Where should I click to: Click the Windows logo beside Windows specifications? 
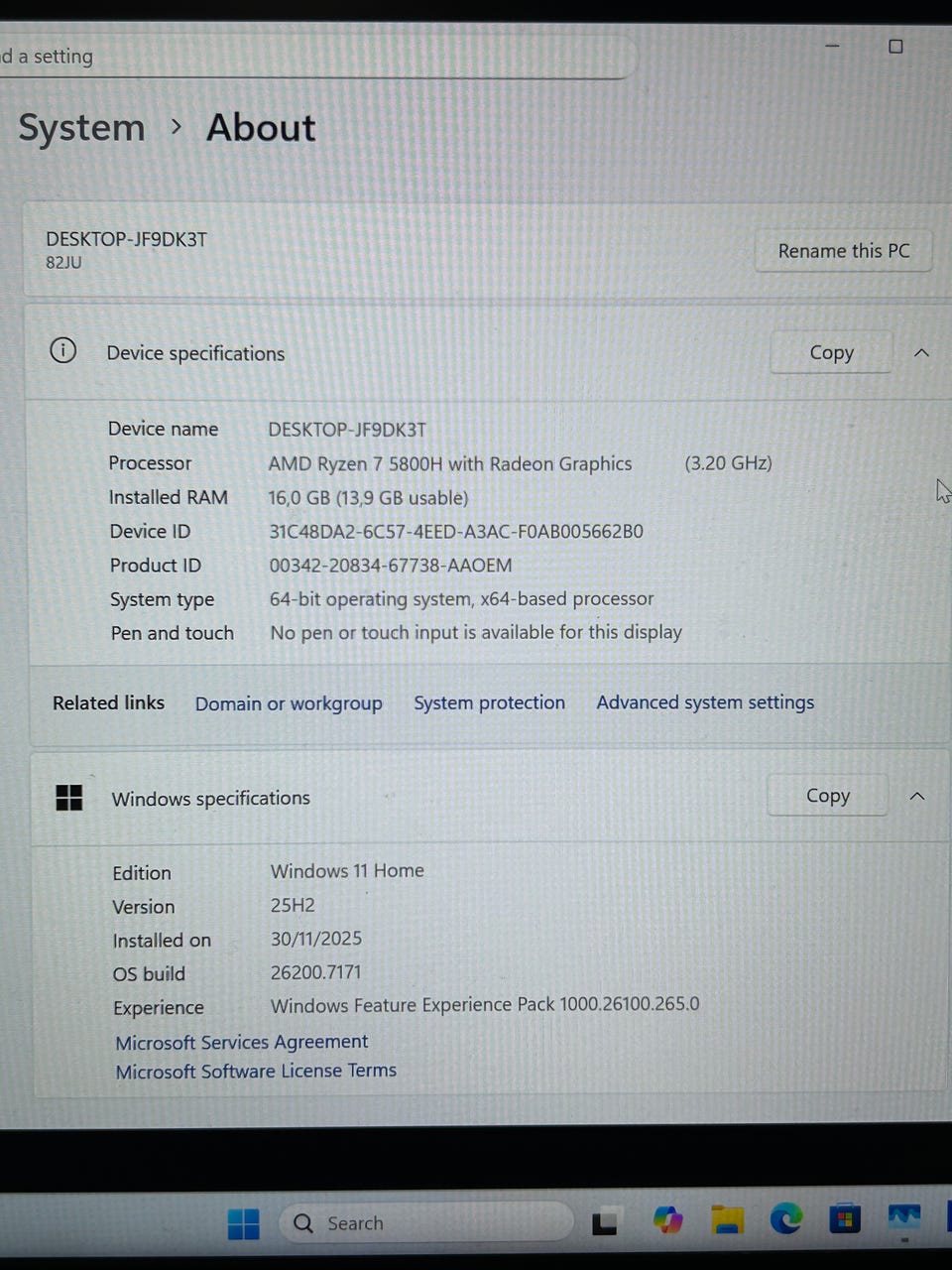69,797
